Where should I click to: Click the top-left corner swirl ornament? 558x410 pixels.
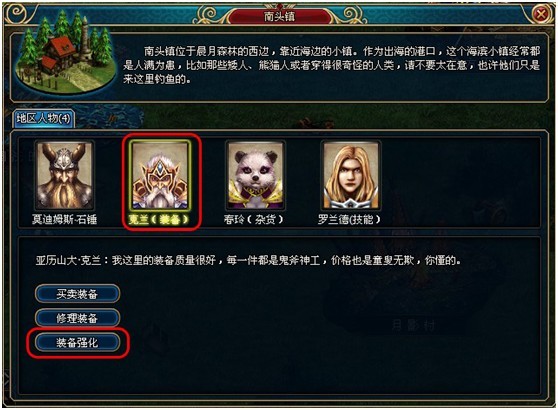click(19, 14)
